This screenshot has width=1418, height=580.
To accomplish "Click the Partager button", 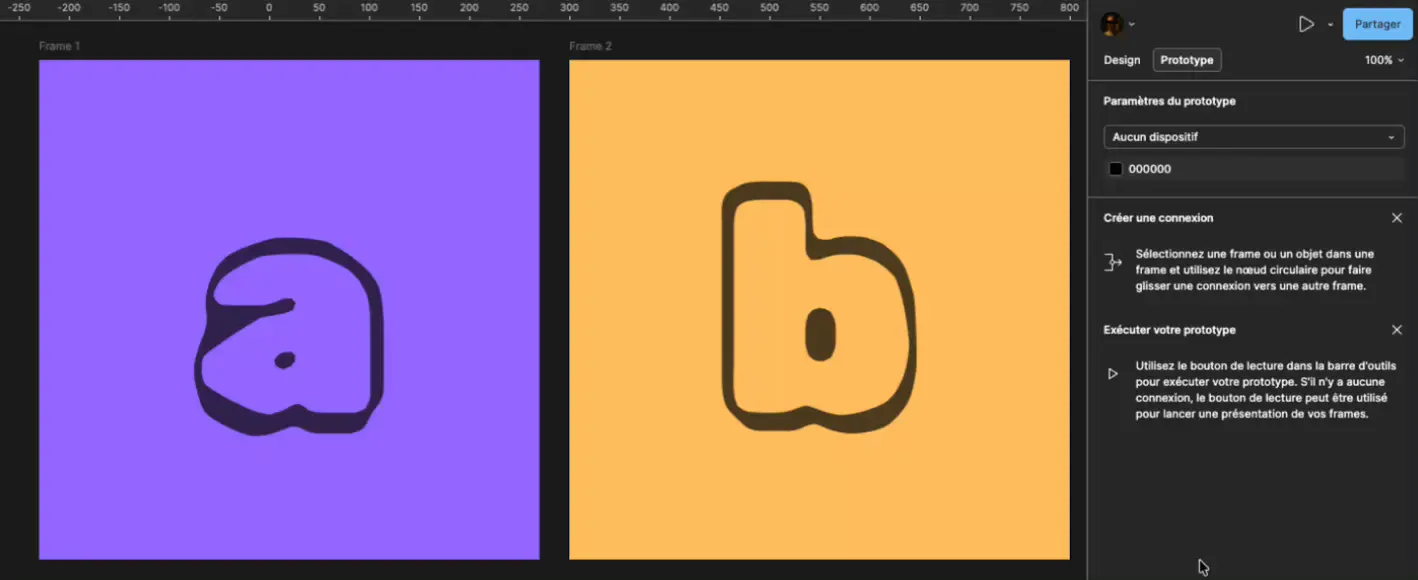I will 1377,24.
